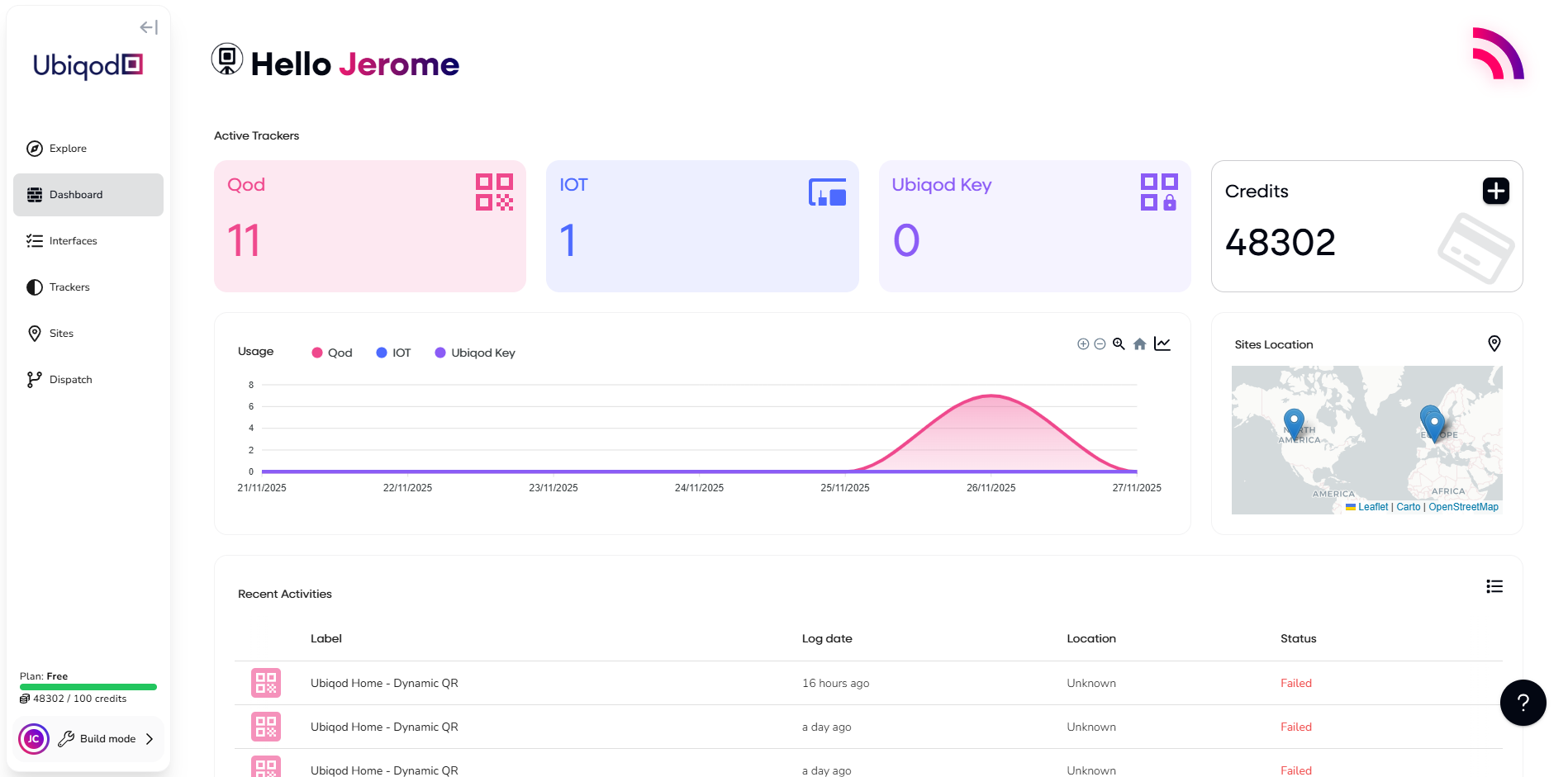Click the peak of the Qod usage curve

click(991, 396)
